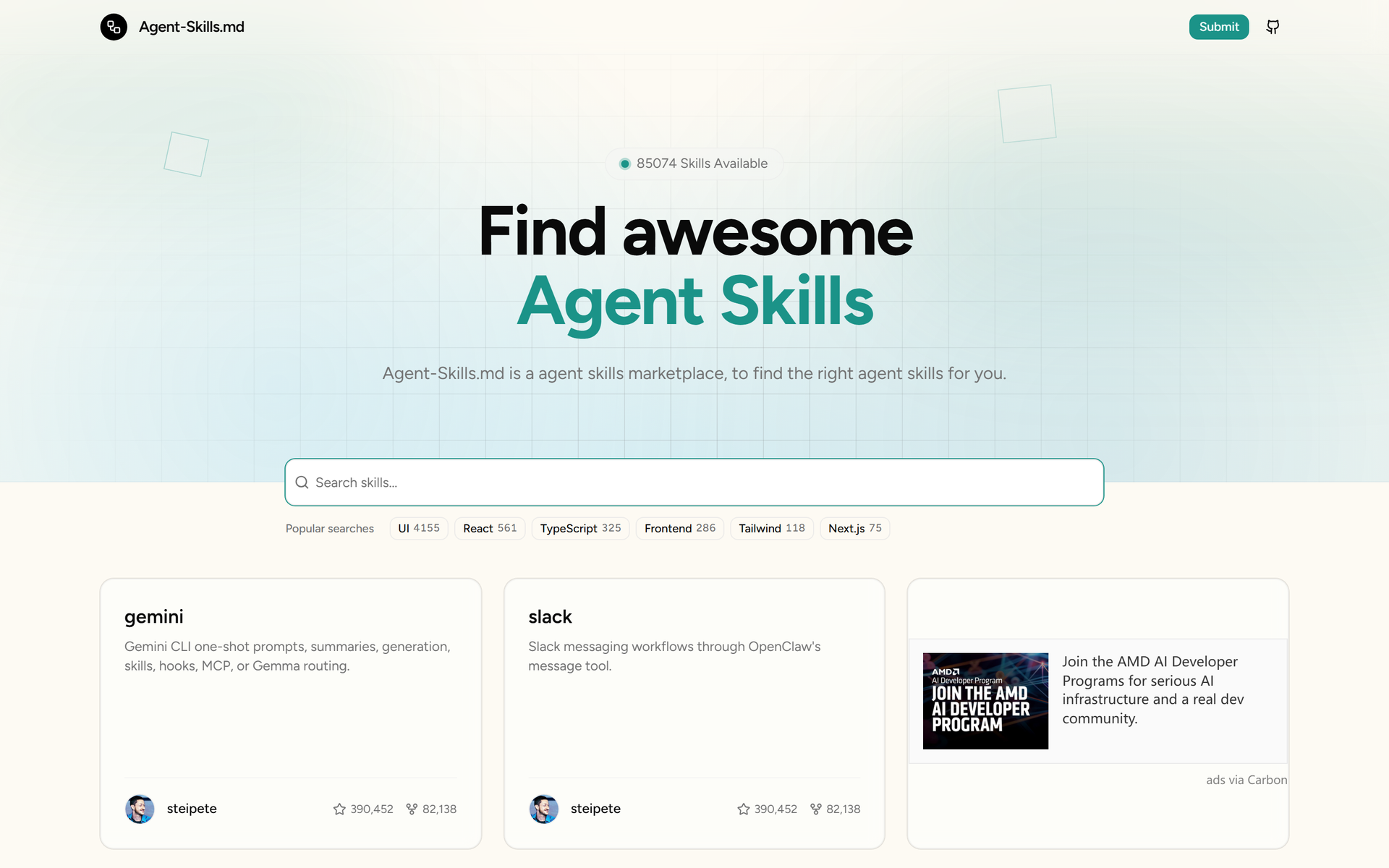The height and width of the screenshot is (868, 1389).
Task: Click the Agent-Skills.md logo icon
Action: point(114,27)
